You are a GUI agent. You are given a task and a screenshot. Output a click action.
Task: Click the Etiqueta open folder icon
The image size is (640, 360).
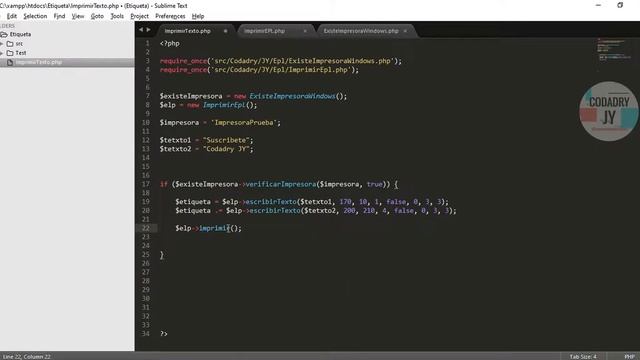[x=4, y=34]
